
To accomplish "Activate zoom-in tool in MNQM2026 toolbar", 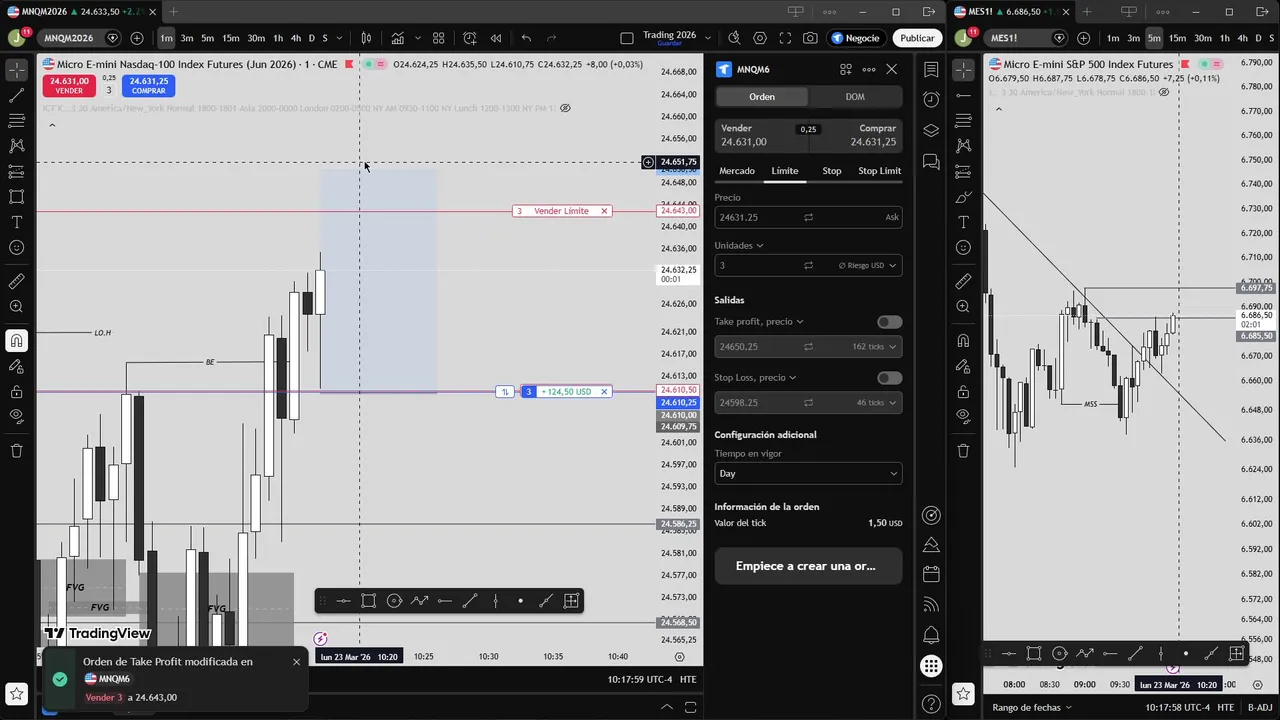I will [x=16, y=307].
